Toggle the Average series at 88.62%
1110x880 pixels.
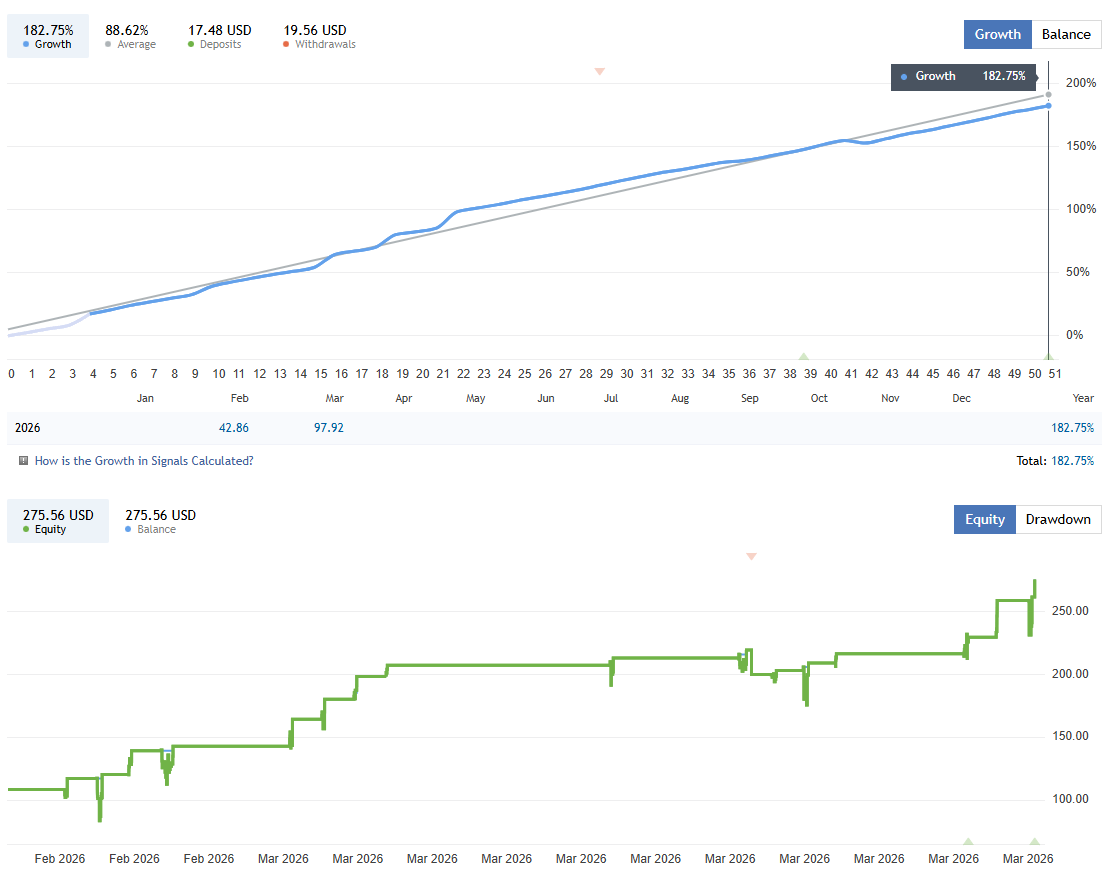130,36
